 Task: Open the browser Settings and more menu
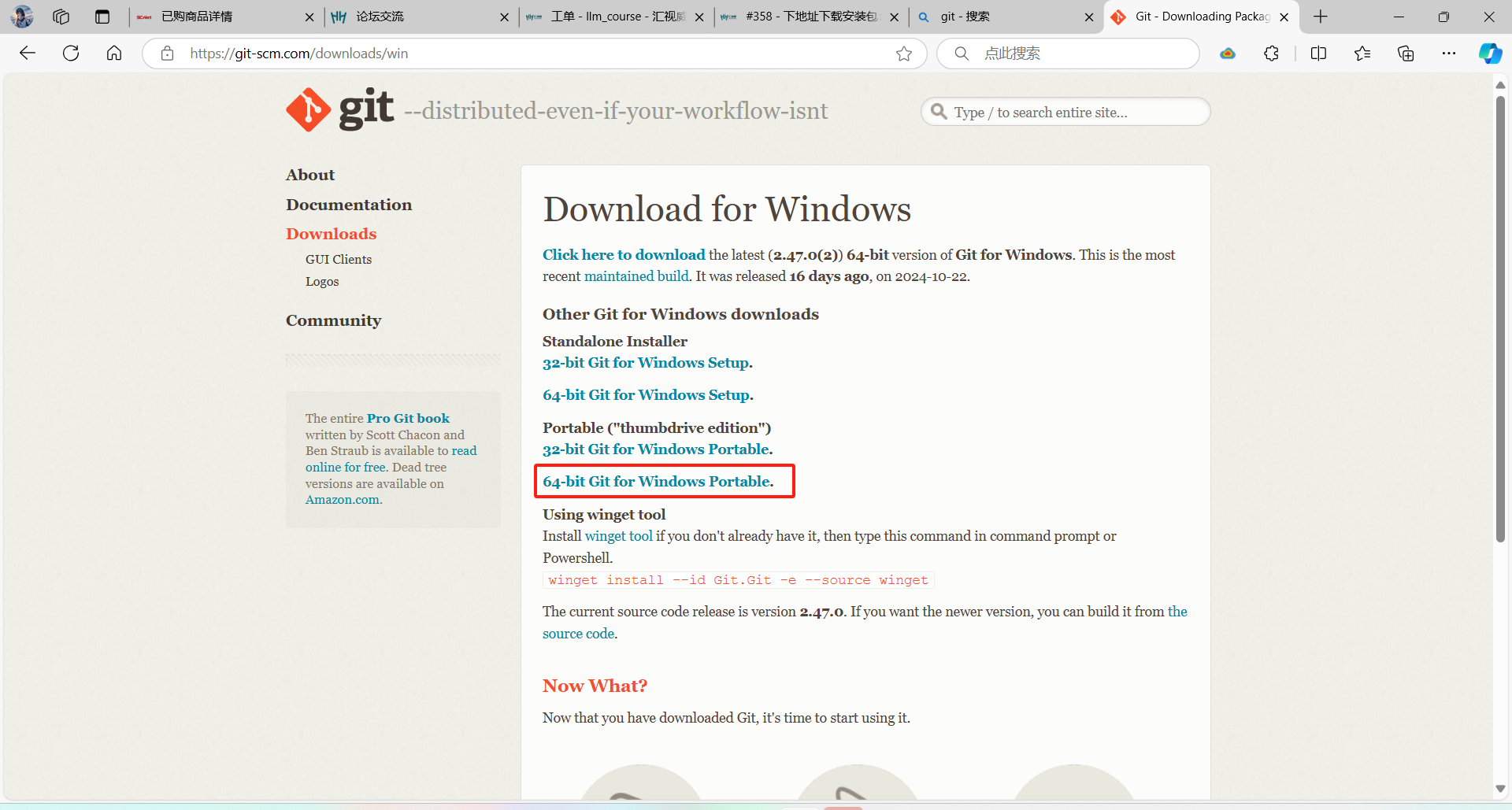[1448, 54]
